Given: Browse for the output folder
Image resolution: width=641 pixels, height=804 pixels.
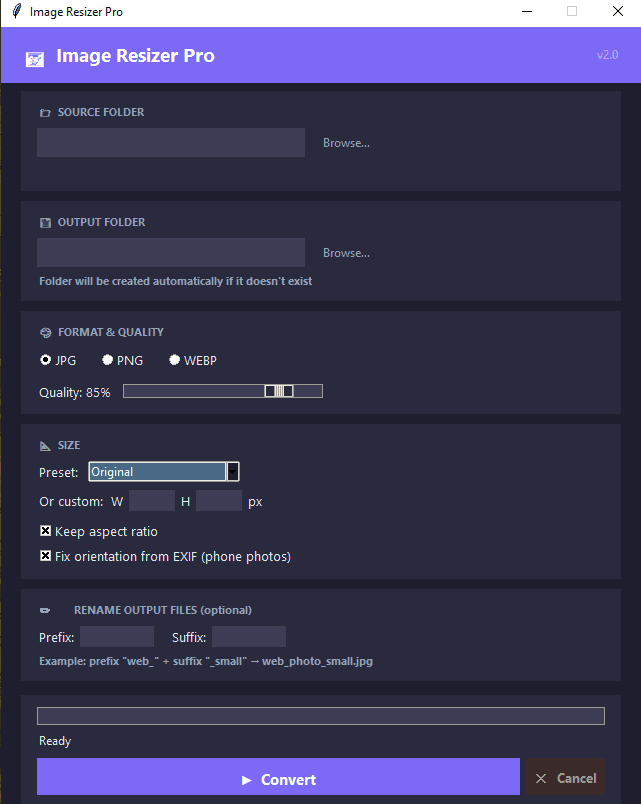Looking at the screenshot, I should [346, 253].
